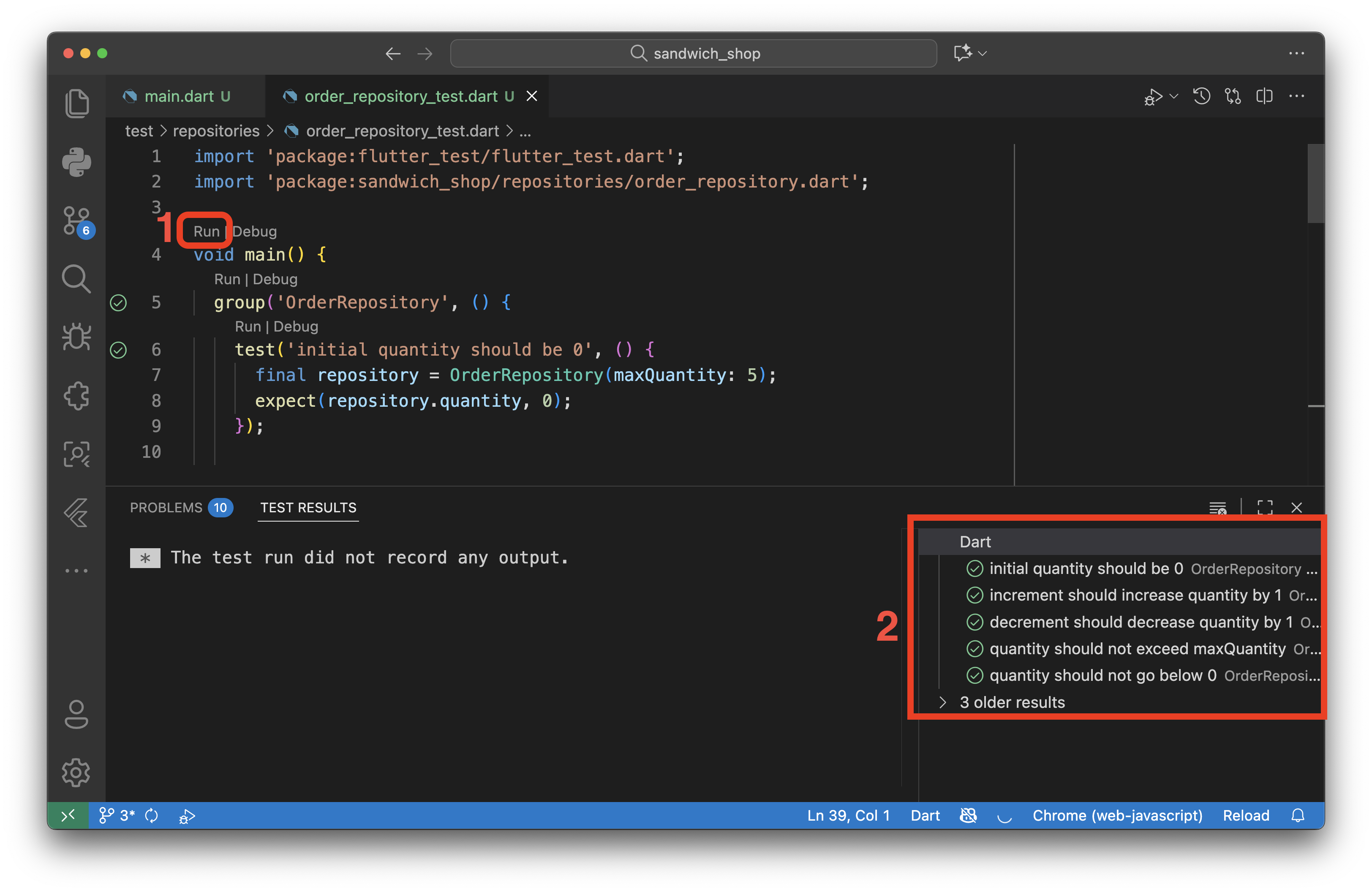Image resolution: width=1372 pixels, height=892 pixels.
Task: Switch to the main.dart tab
Action: [179, 96]
